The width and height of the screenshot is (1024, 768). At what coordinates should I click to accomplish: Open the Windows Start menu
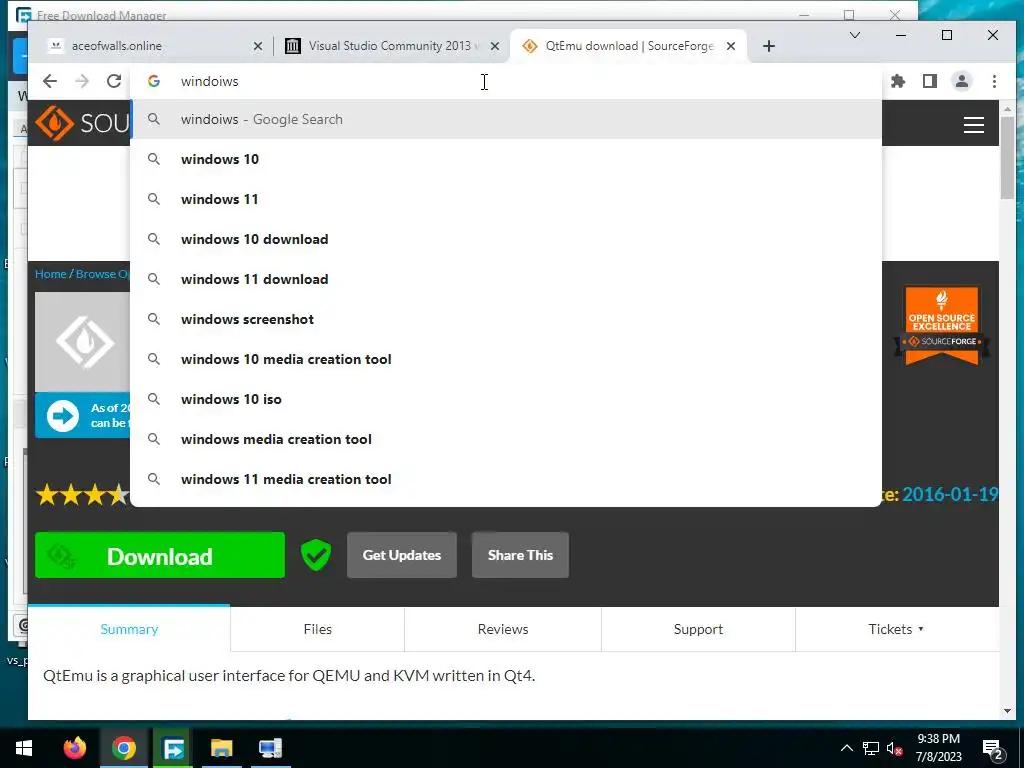(x=24, y=748)
